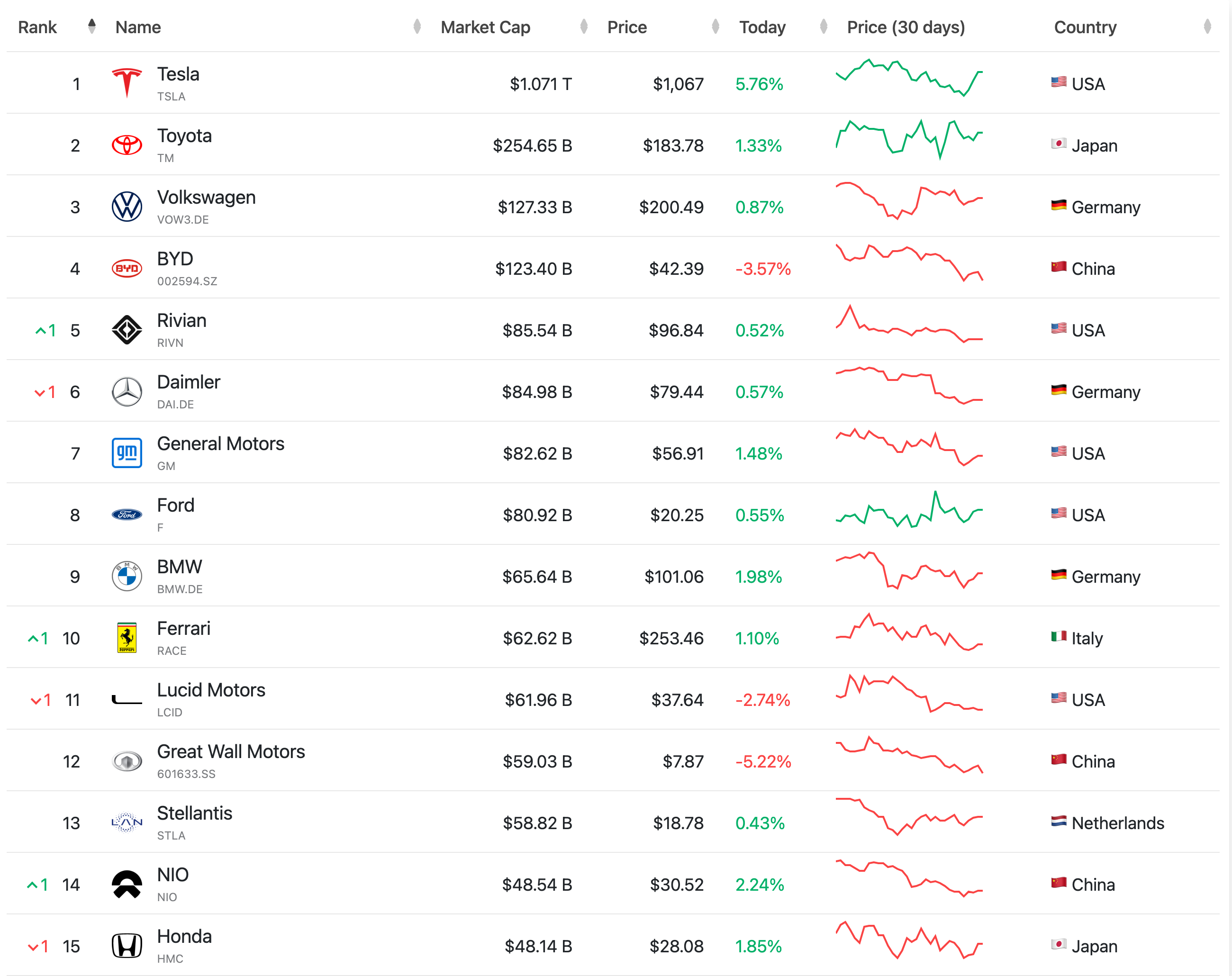Sort the table by Market Cap

[x=584, y=26]
